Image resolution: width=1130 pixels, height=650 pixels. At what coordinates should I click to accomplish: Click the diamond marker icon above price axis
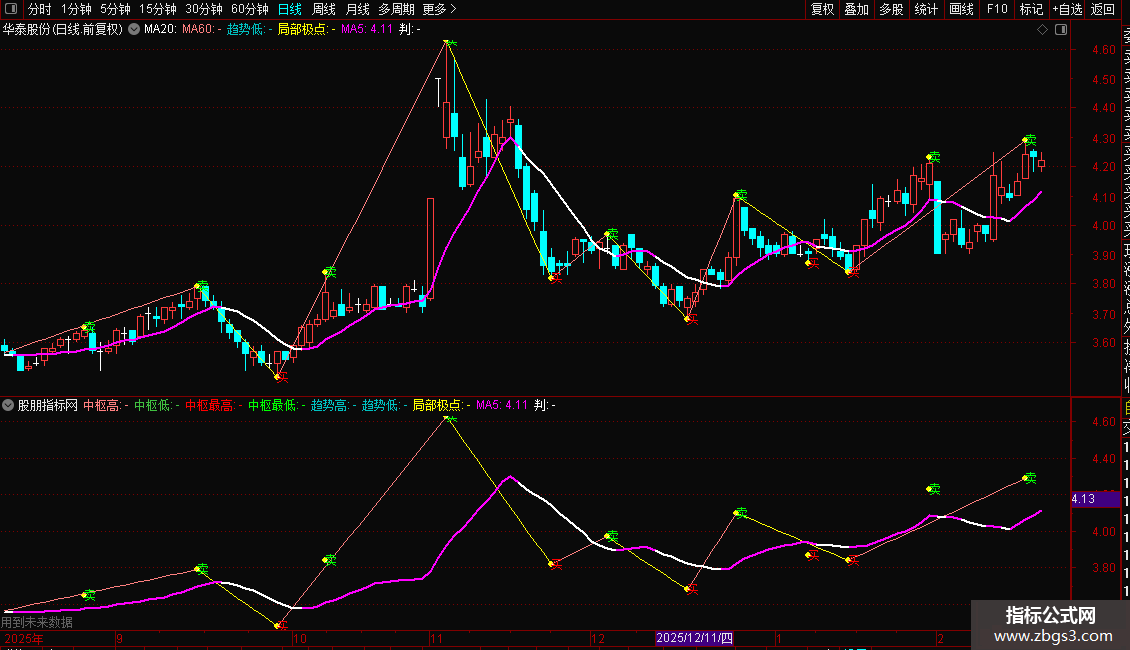tap(1042, 29)
